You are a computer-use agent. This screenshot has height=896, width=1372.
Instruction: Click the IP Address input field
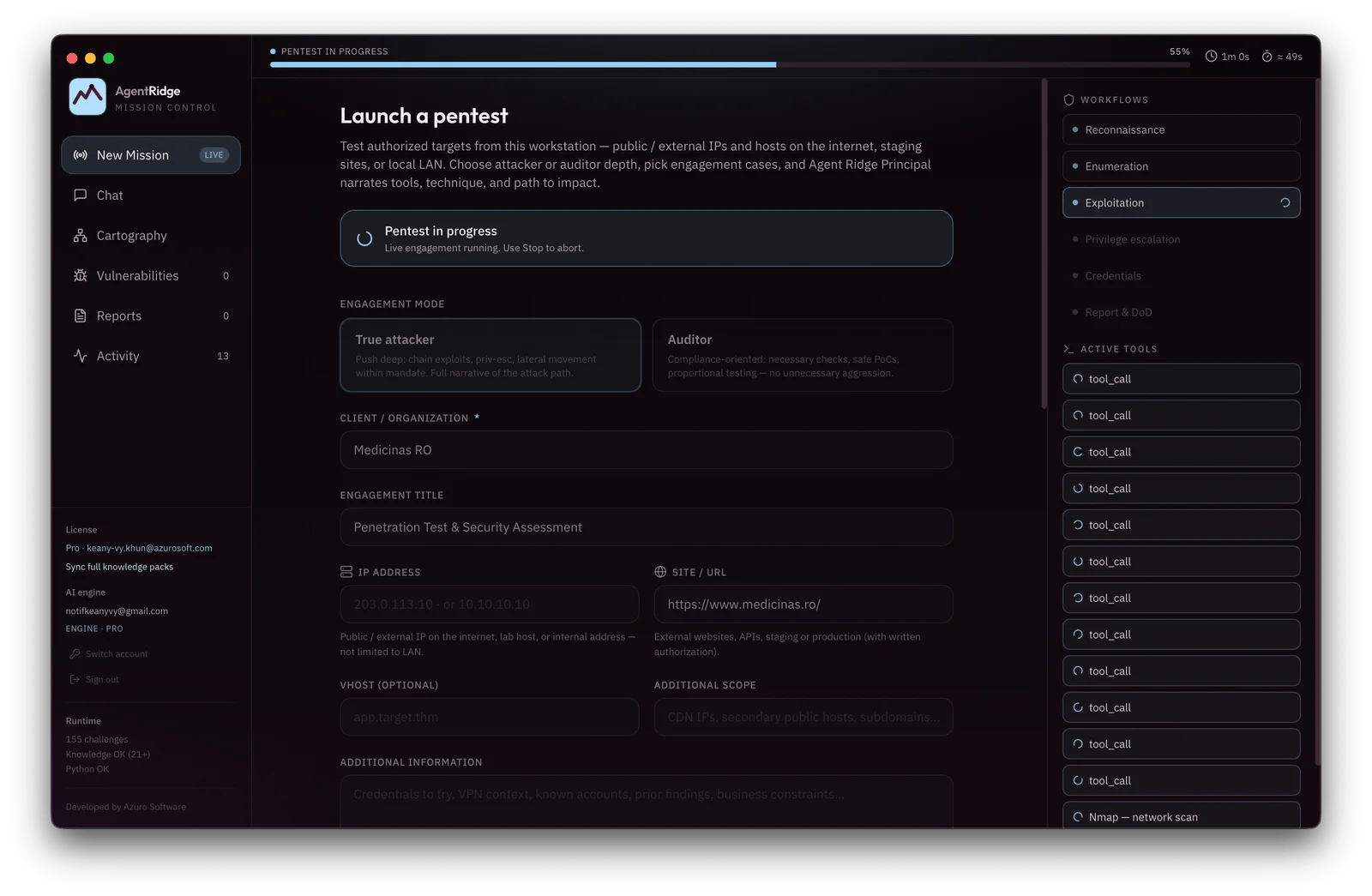(x=490, y=604)
